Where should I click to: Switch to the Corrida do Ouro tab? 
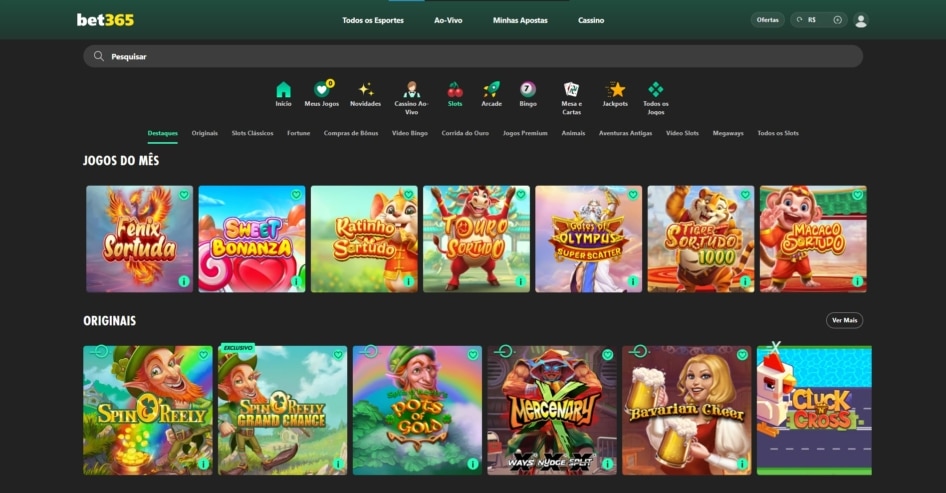pos(465,133)
